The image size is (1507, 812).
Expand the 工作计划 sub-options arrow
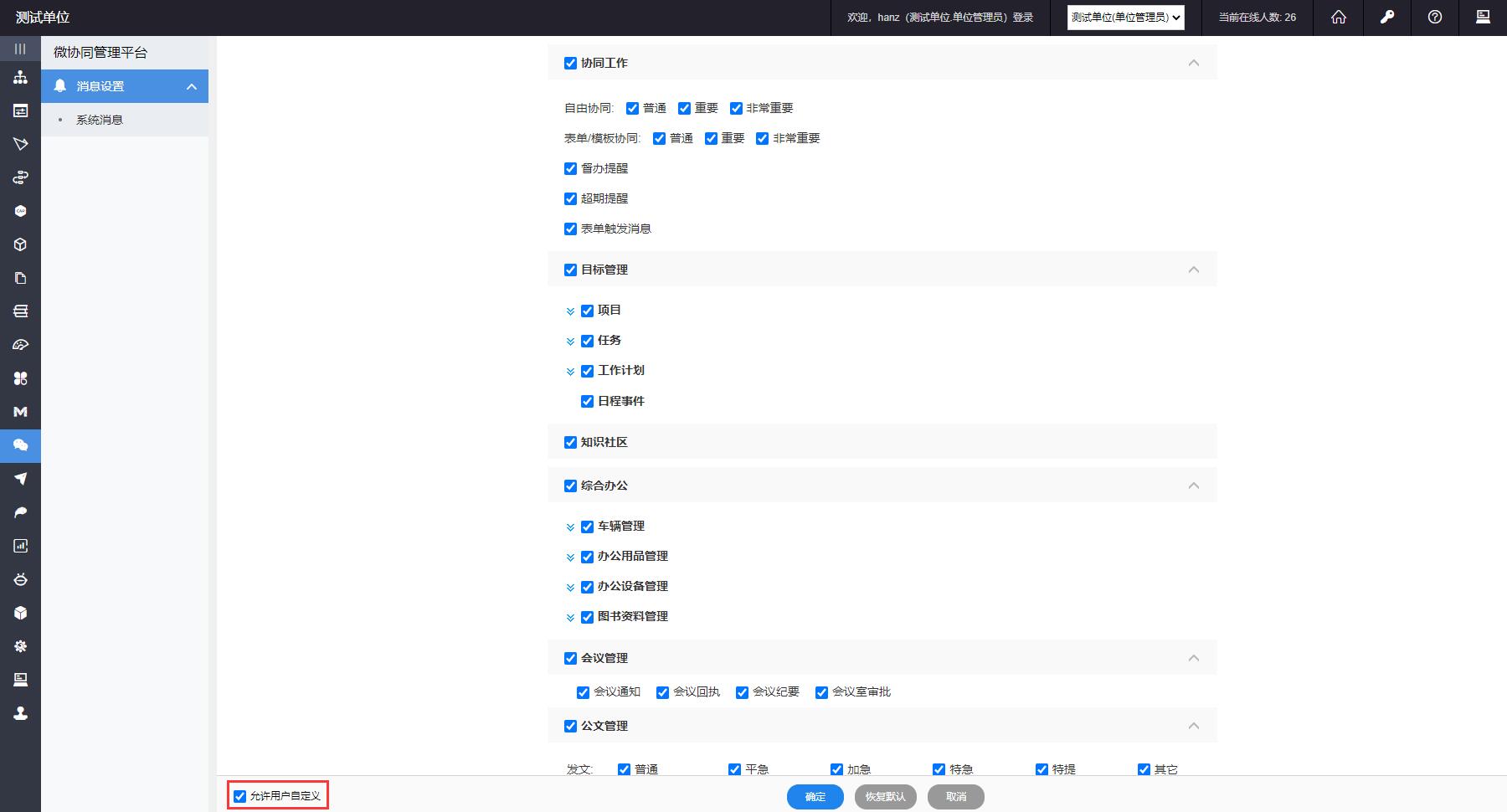[570, 372]
